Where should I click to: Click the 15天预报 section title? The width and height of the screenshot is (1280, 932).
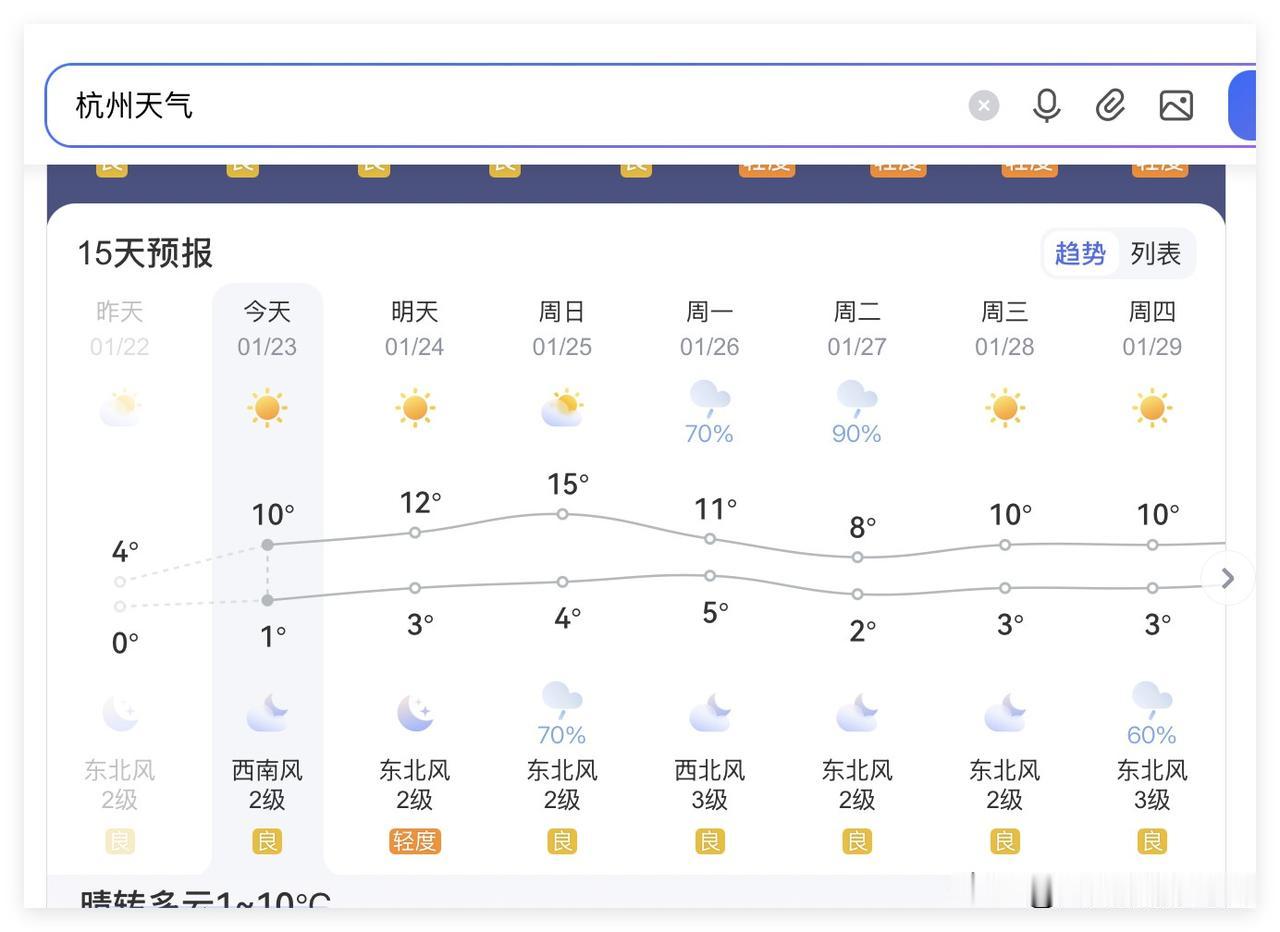tap(145, 253)
